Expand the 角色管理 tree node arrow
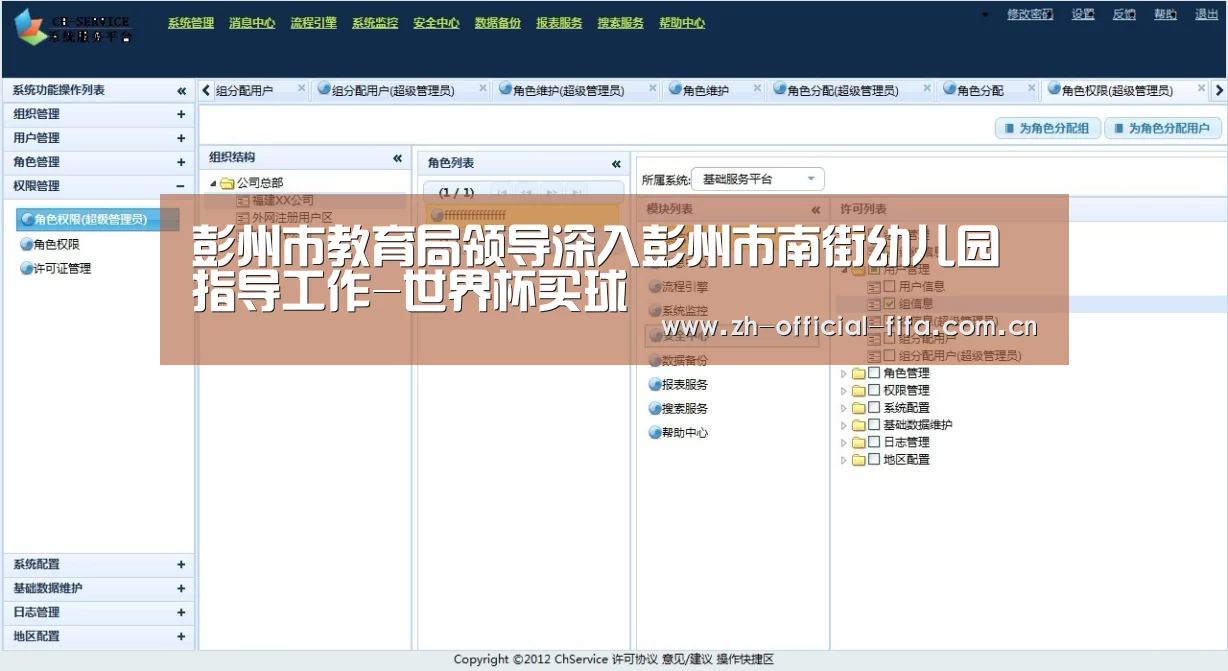 (843, 374)
